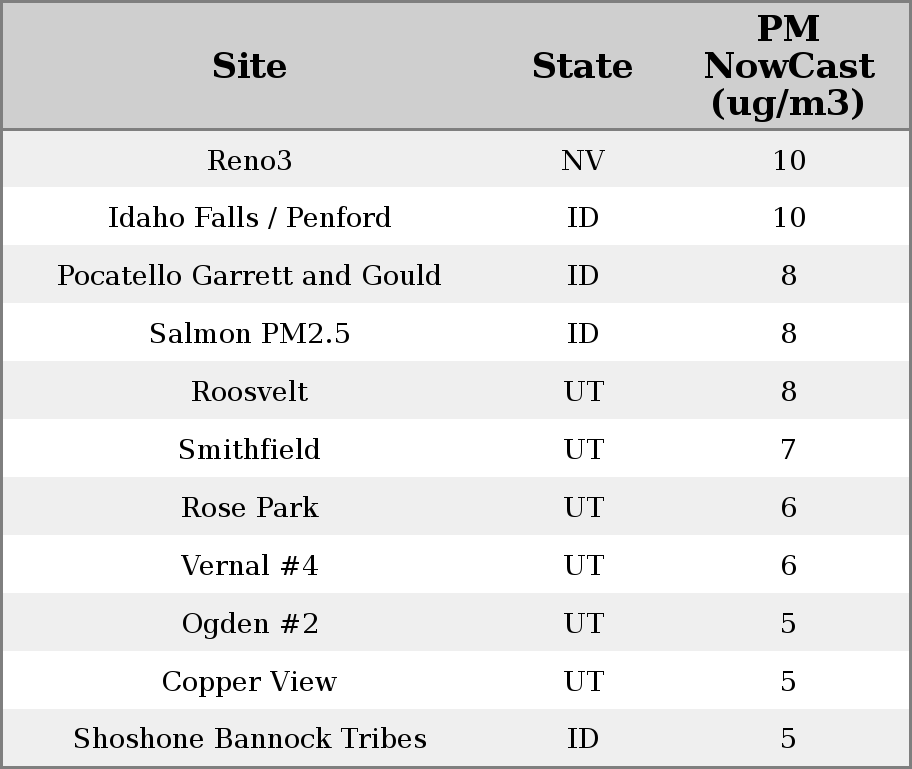Click the ID state cell for Salmon PM2.5
The width and height of the screenshot is (912, 769).
click(582, 334)
